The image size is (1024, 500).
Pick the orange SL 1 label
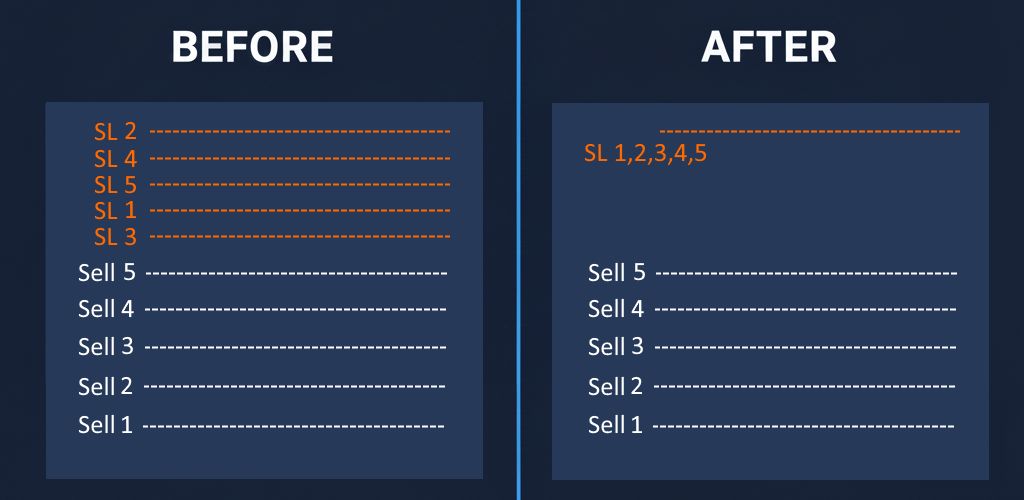click(x=115, y=211)
